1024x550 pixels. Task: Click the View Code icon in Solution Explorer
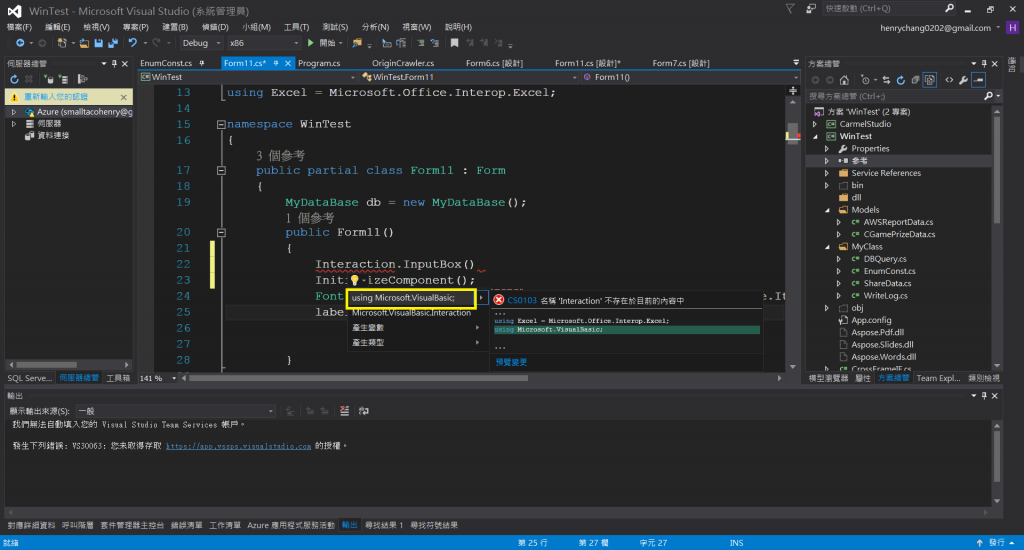click(949, 80)
